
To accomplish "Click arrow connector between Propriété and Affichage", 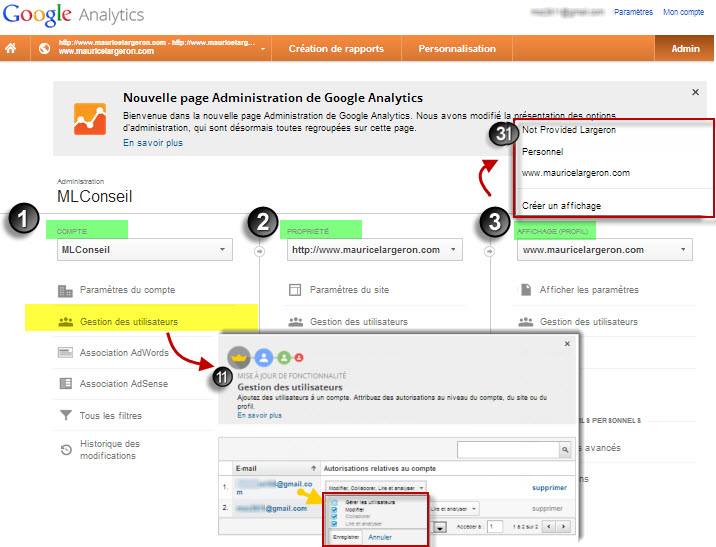I will pos(489,251).
